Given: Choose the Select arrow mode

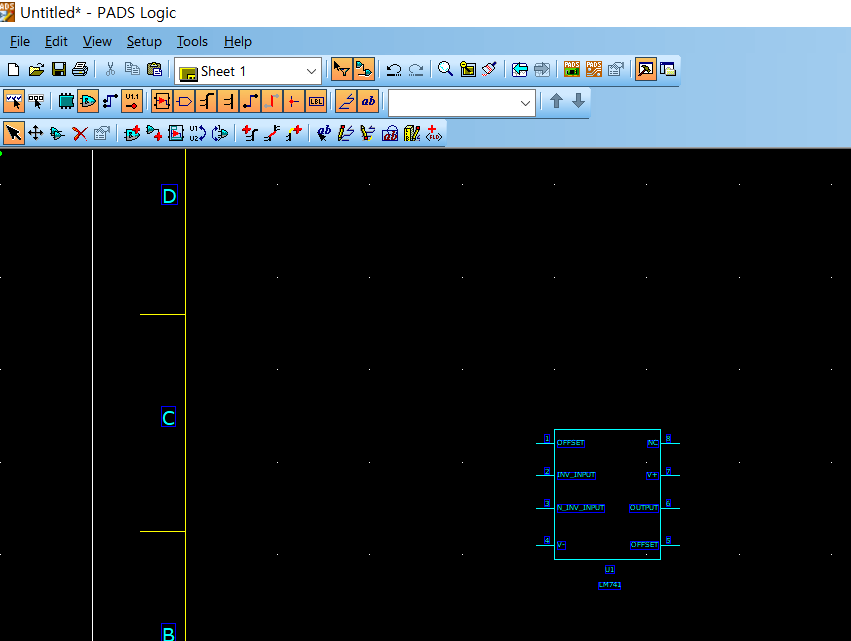Looking at the screenshot, I should 14,133.
